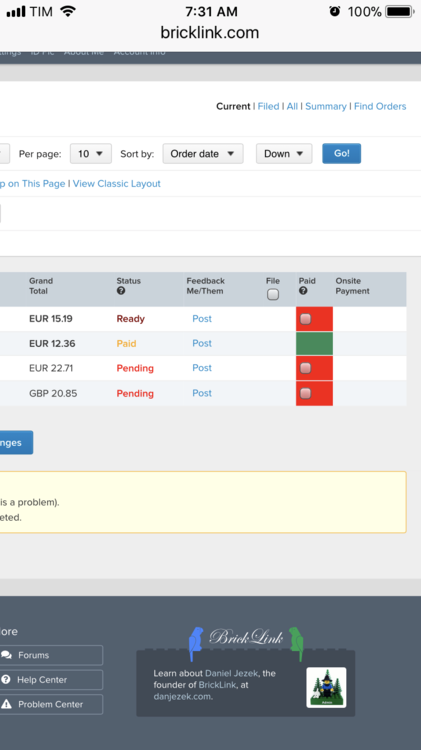Post feedback for the GBP 20.85 order
Image resolution: width=421 pixels, height=750 pixels.
[x=202, y=393]
